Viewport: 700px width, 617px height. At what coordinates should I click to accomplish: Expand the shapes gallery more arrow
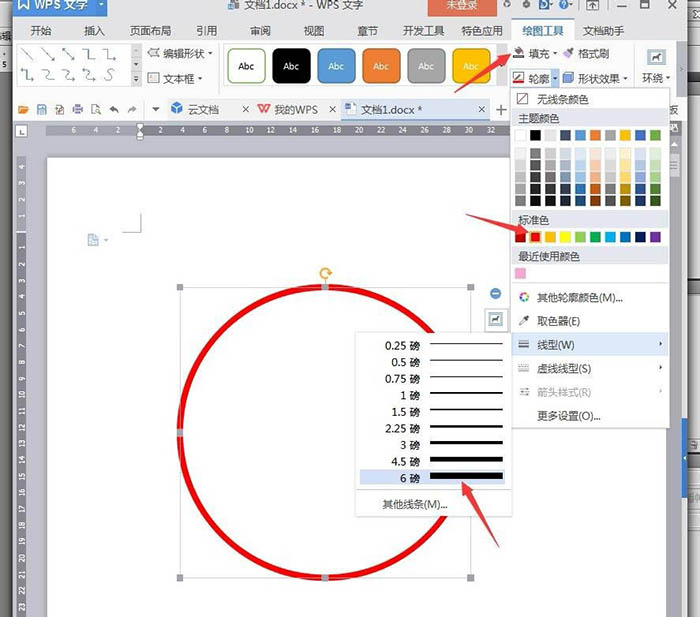(x=136, y=79)
